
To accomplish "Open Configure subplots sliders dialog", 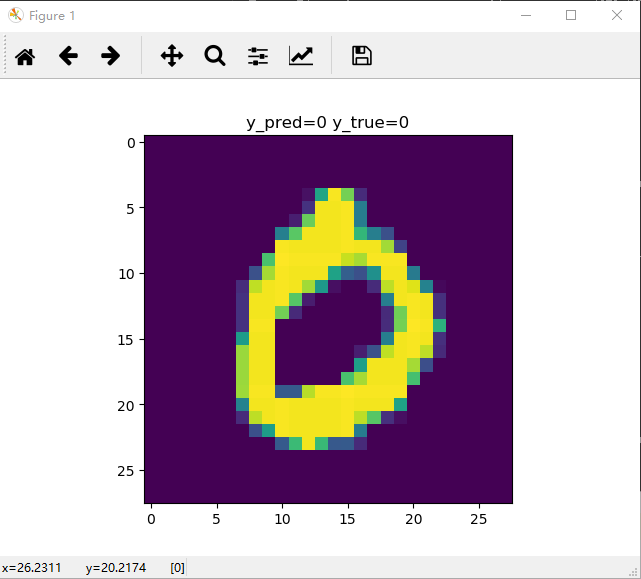I will click(258, 56).
